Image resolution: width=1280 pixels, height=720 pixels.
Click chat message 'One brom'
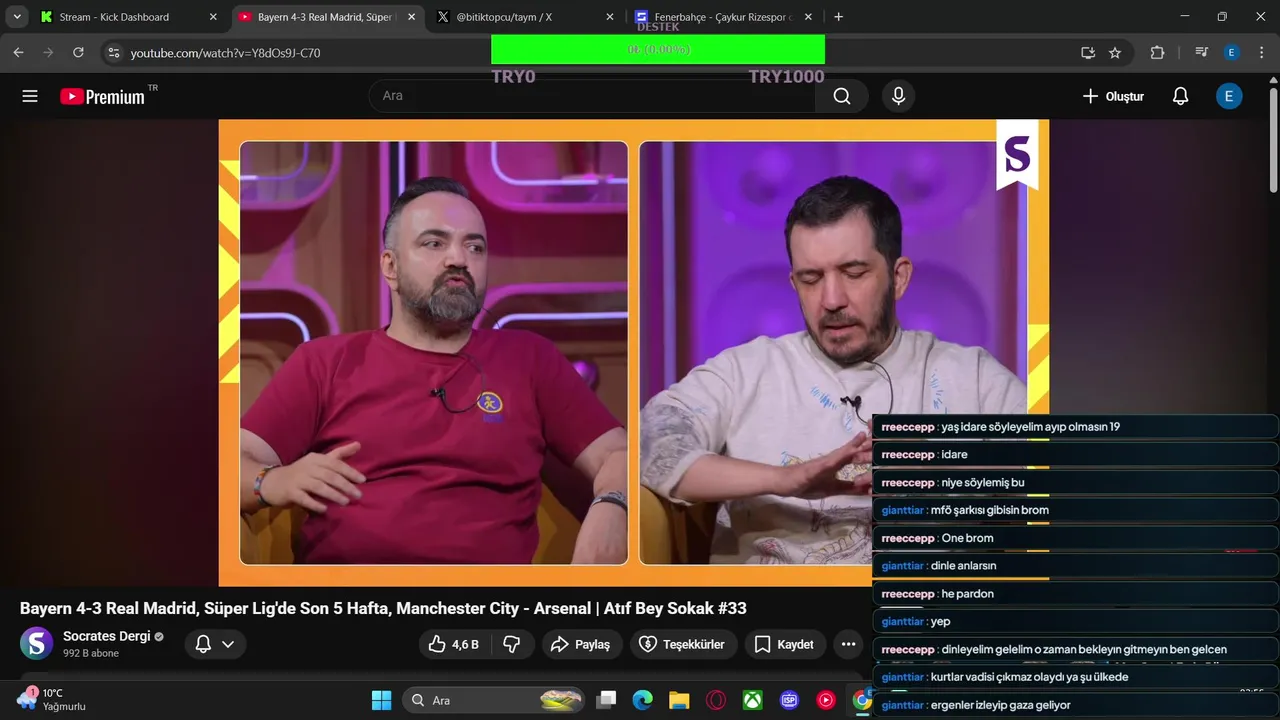(1075, 538)
